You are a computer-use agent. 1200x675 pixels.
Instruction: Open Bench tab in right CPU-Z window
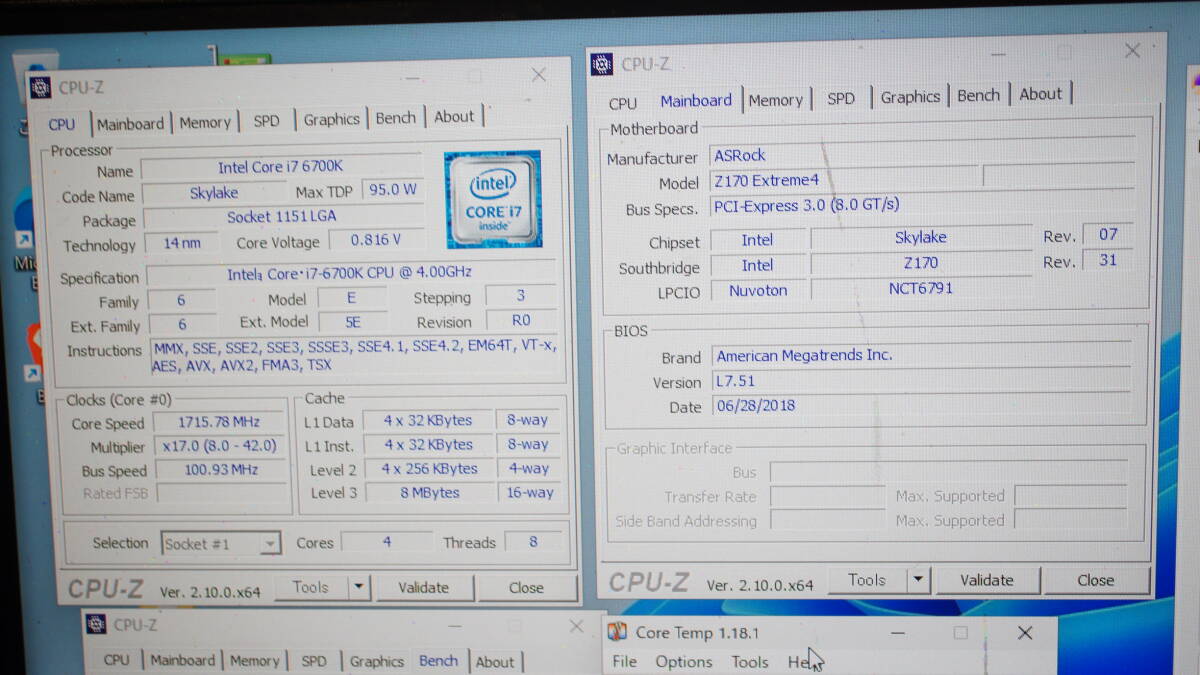tap(978, 95)
